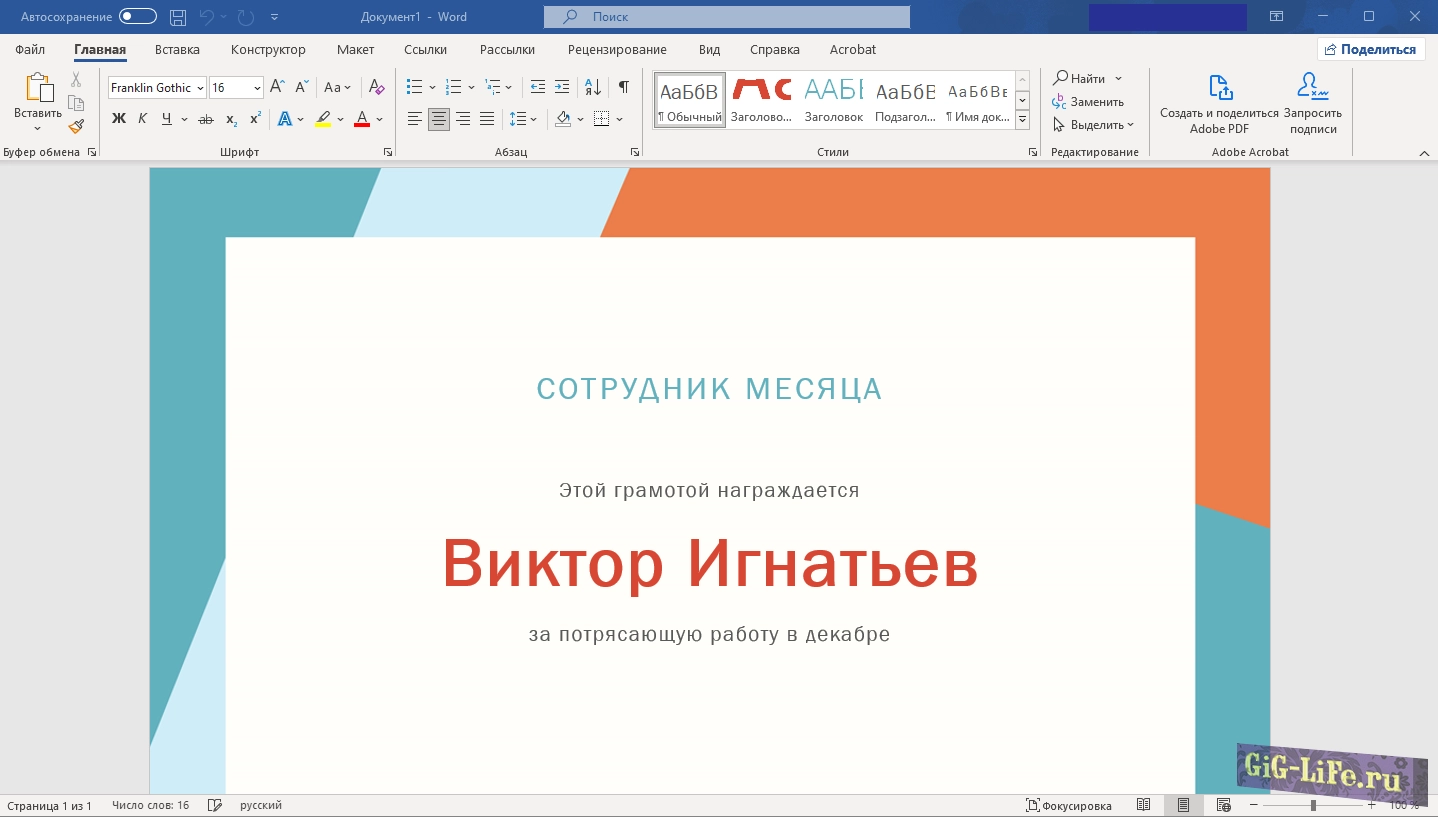Viewport: 1438px width, 817px height.
Task: Sort text with the A-Я sort icon
Action: coord(593,87)
